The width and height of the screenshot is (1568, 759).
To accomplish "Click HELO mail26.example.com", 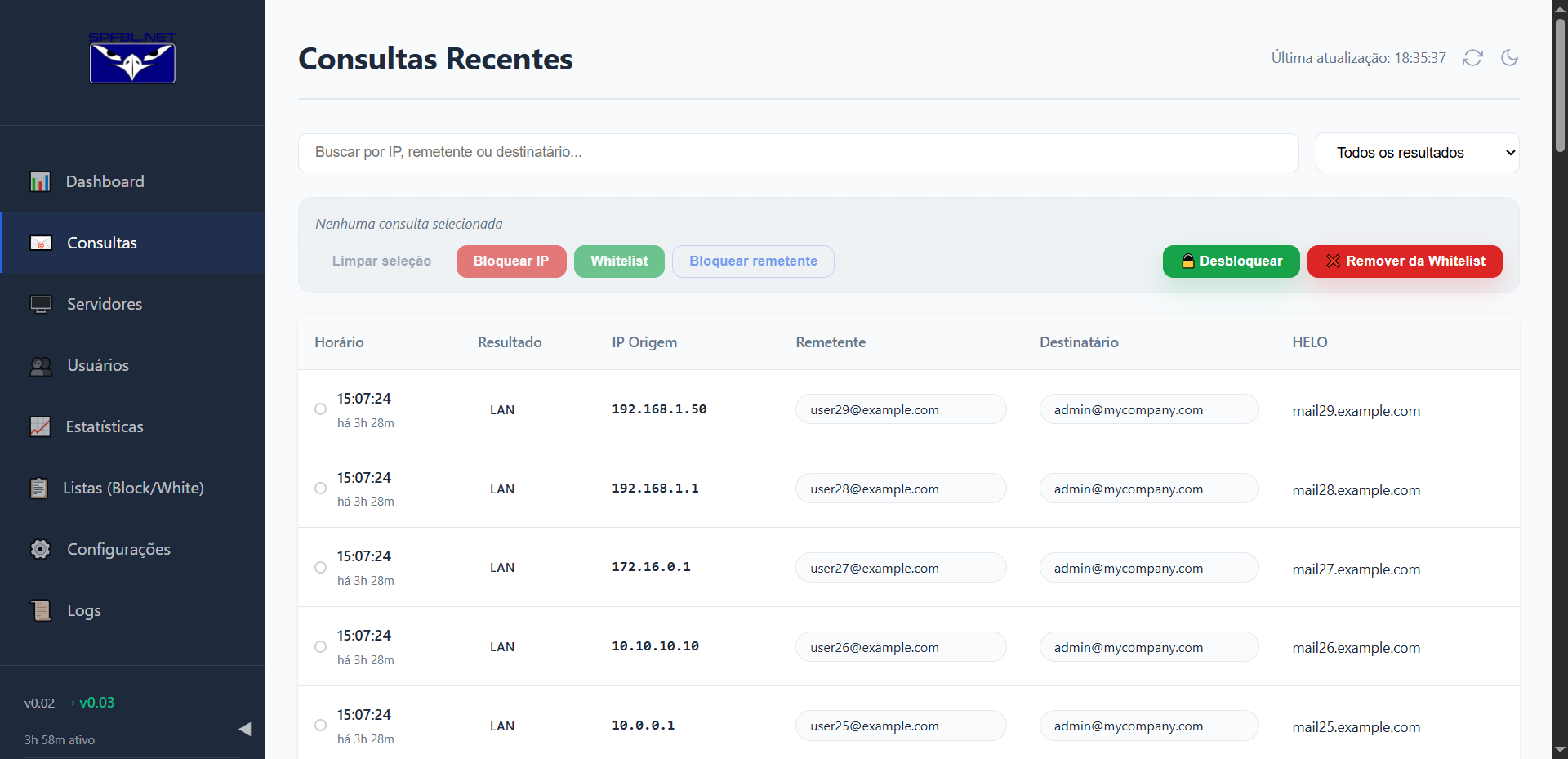I will coord(1356,648).
